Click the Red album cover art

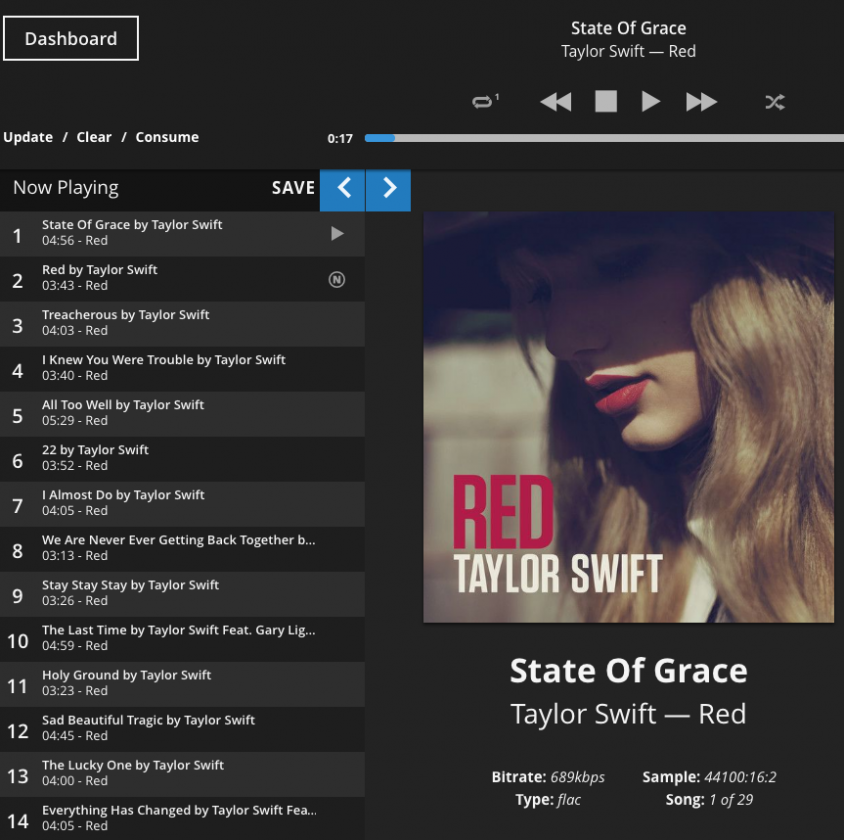(x=629, y=417)
